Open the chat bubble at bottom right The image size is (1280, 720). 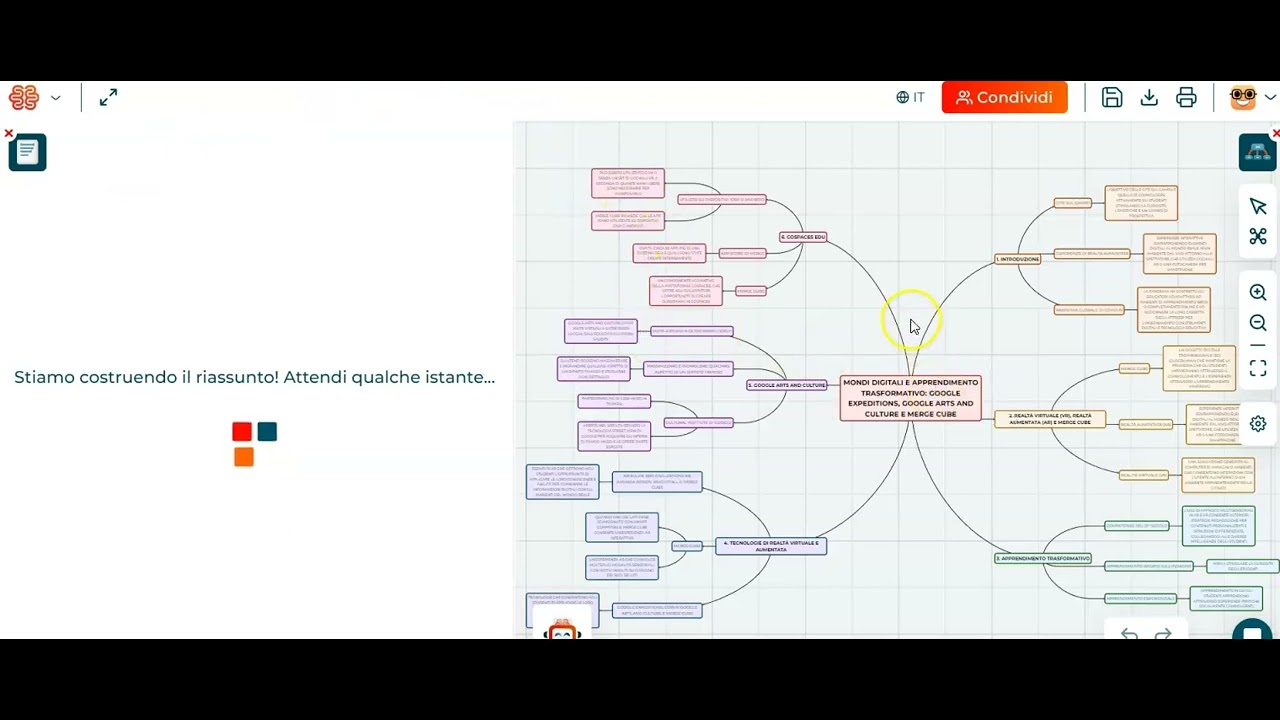point(1252,632)
